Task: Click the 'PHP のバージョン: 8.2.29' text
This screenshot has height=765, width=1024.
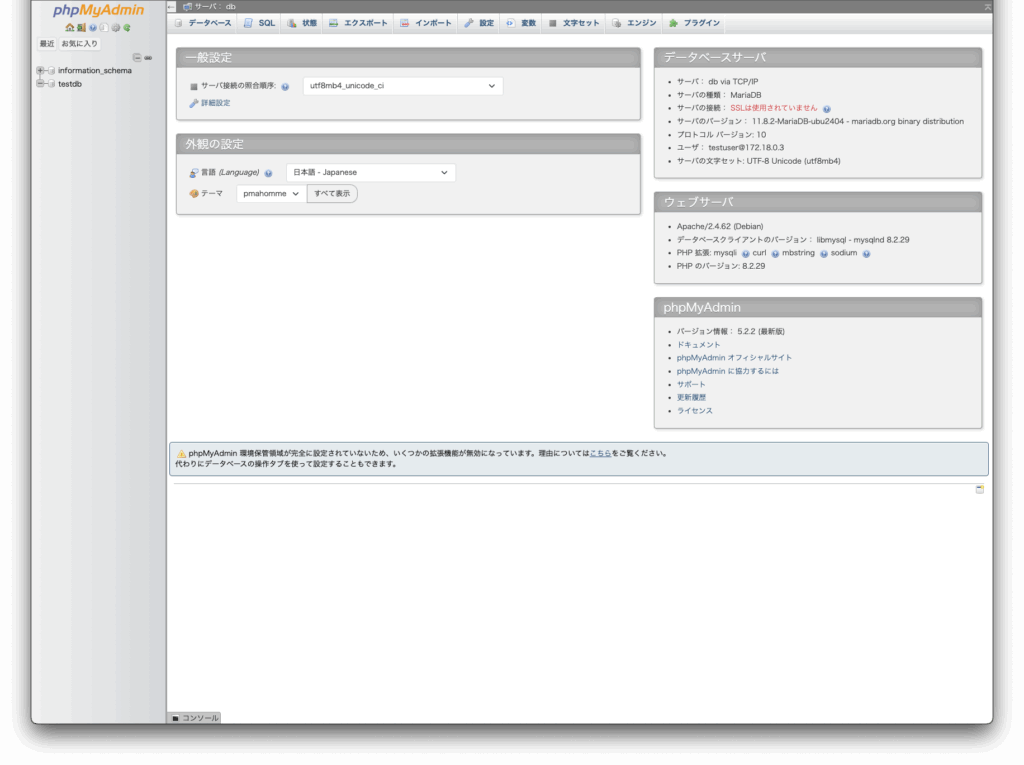Action: click(721, 267)
